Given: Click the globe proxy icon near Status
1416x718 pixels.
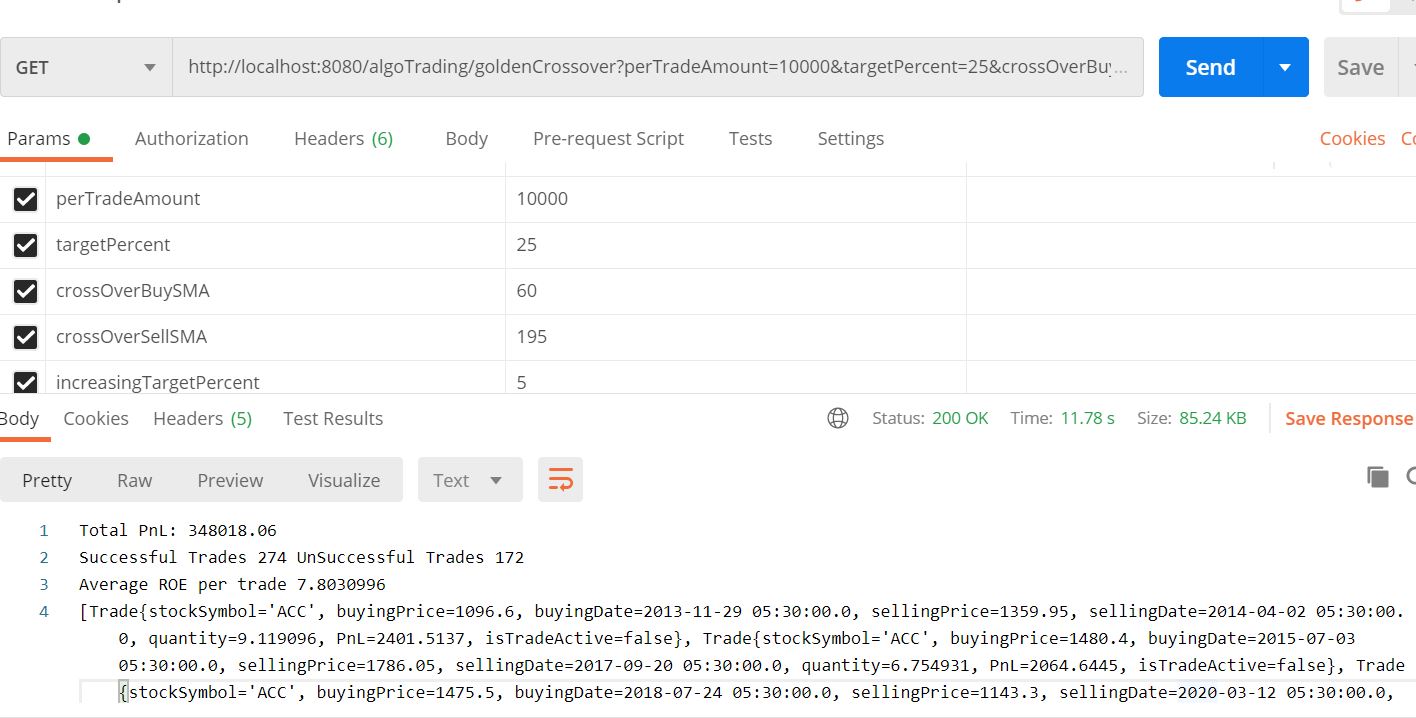Looking at the screenshot, I should point(838,417).
